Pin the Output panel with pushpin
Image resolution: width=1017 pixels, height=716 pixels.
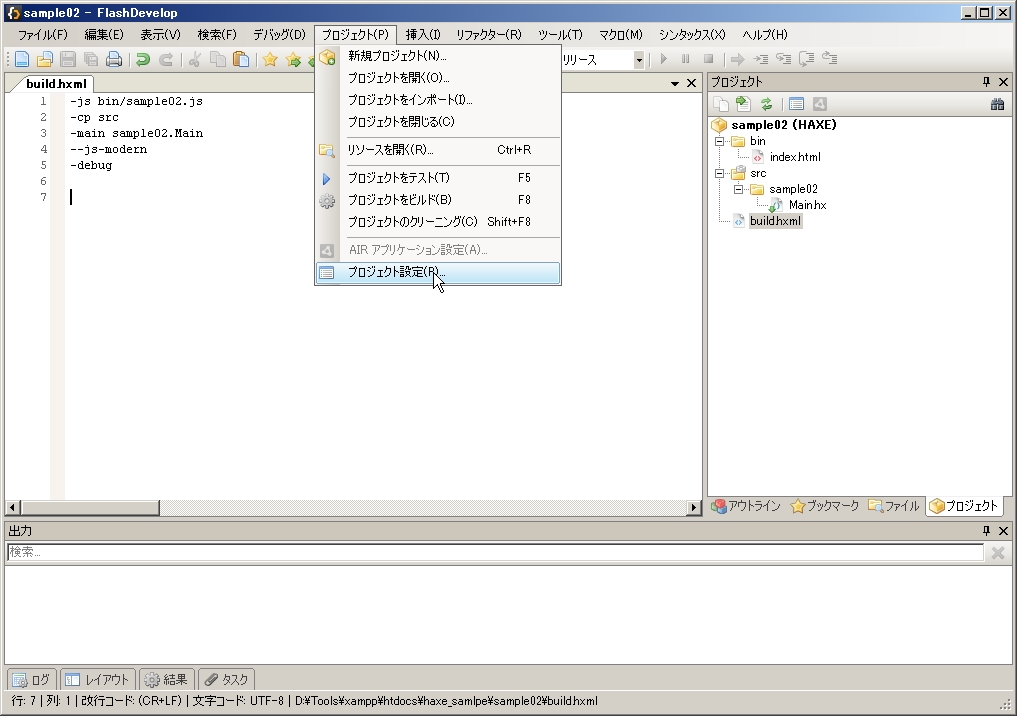pyautogui.click(x=987, y=531)
